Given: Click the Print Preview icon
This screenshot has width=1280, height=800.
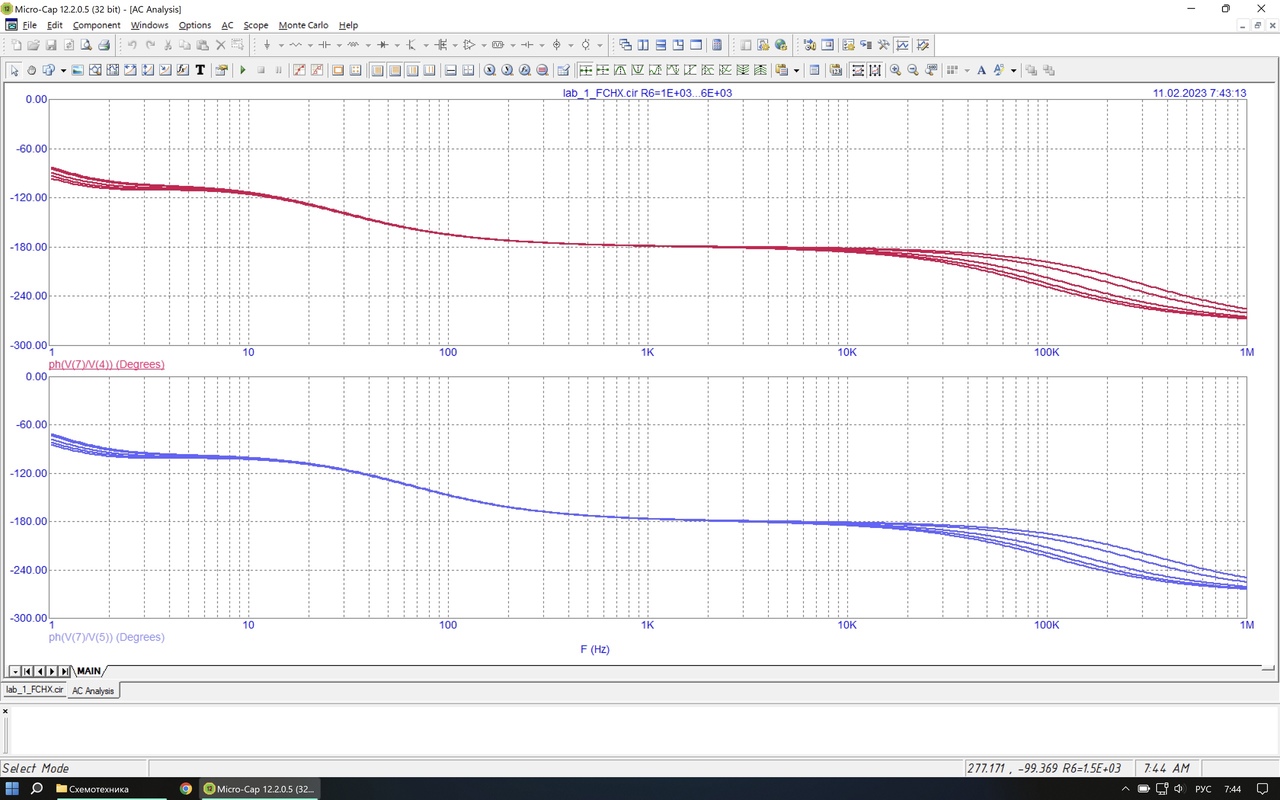Looking at the screenshot, I should click(86, 45).
